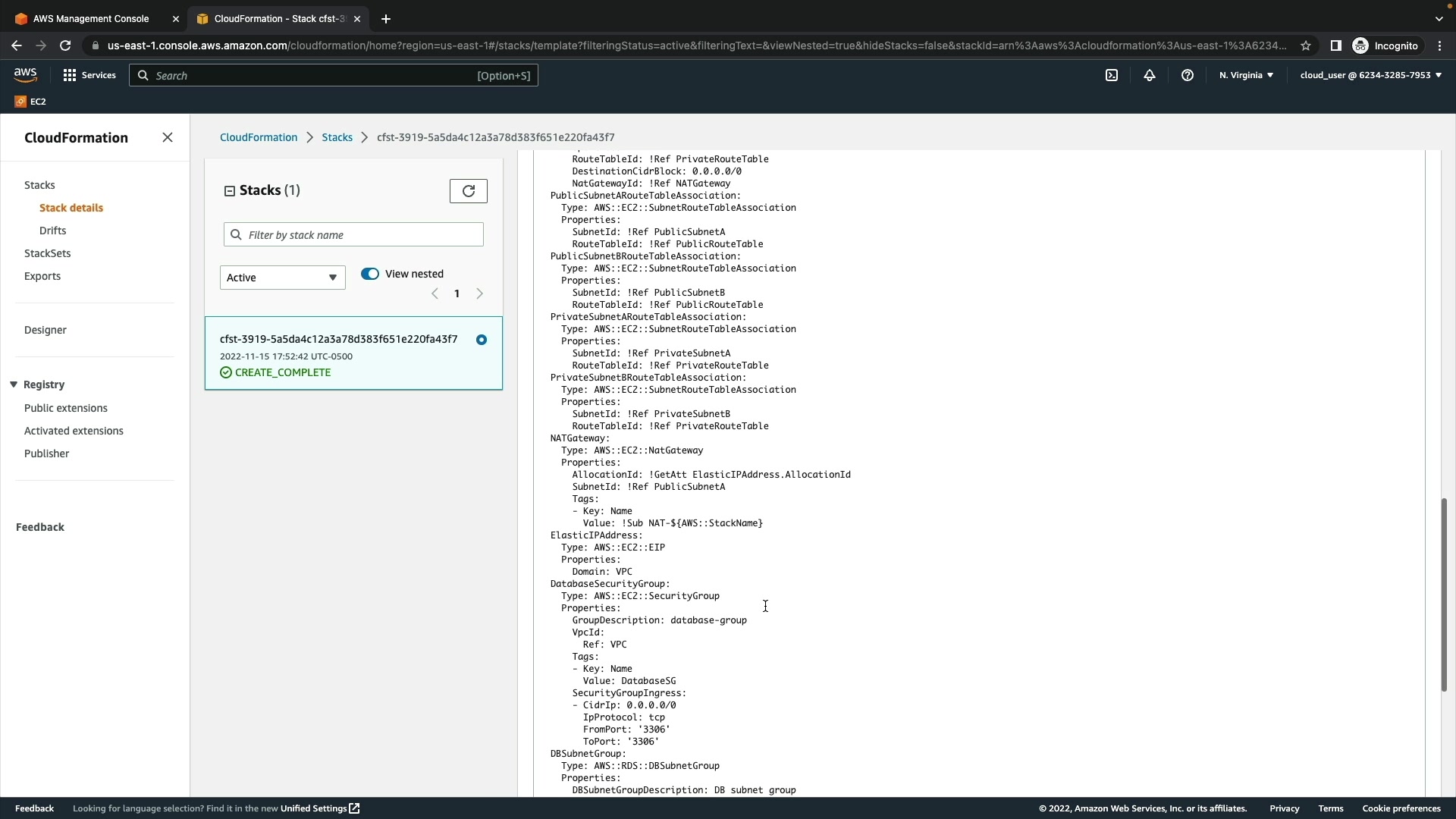Open the EC2 shortcut in favorites bar
1456x819 pixels.
click(x=30, y=102)
